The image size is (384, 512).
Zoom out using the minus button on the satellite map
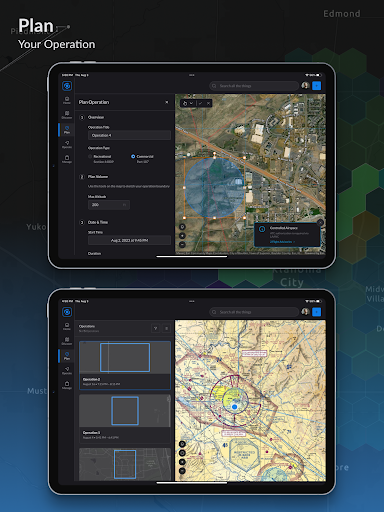pyautogui.click(x=182, y=245)
